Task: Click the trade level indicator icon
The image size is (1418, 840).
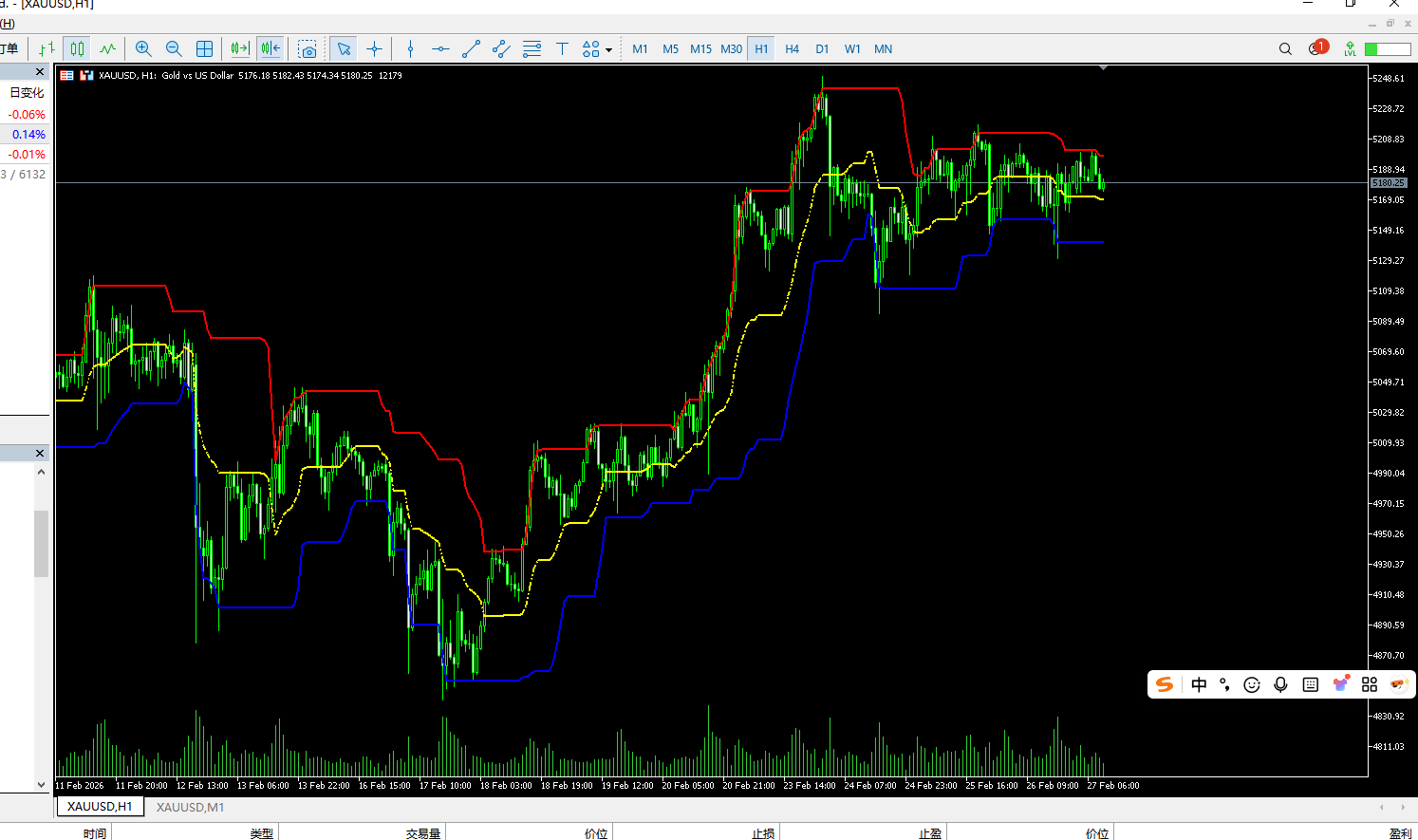Action: tap(1350, 48)
